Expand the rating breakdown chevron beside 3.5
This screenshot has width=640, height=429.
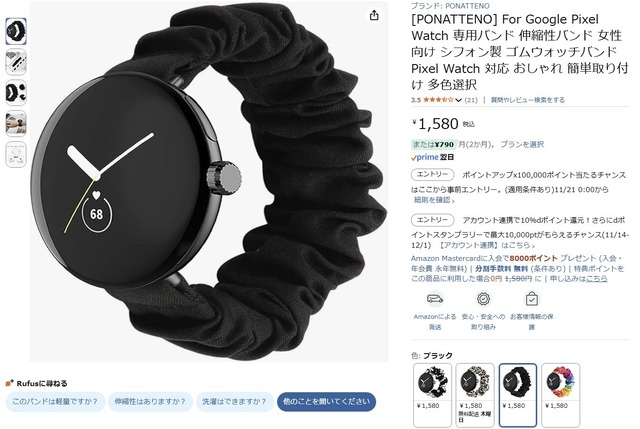[x=458, y=100]
